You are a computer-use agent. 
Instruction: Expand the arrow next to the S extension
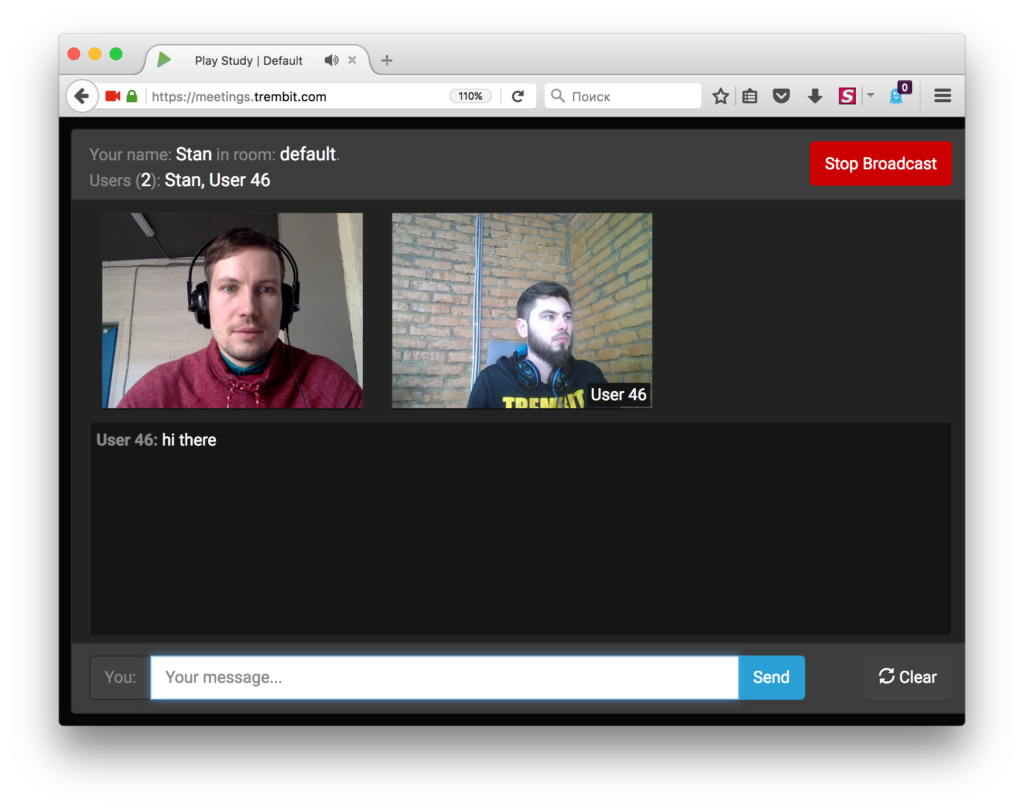[x=870, y=95]
